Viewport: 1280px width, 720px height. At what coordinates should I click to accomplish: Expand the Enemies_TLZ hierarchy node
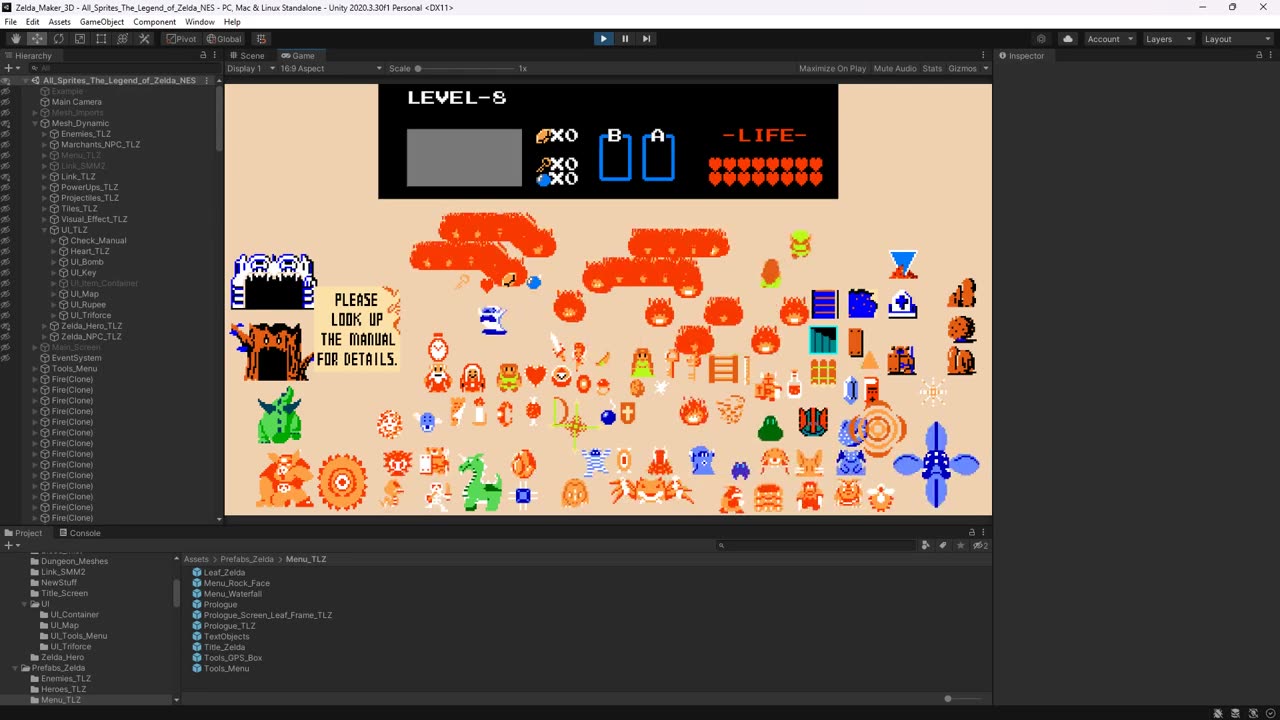[45, 134]
